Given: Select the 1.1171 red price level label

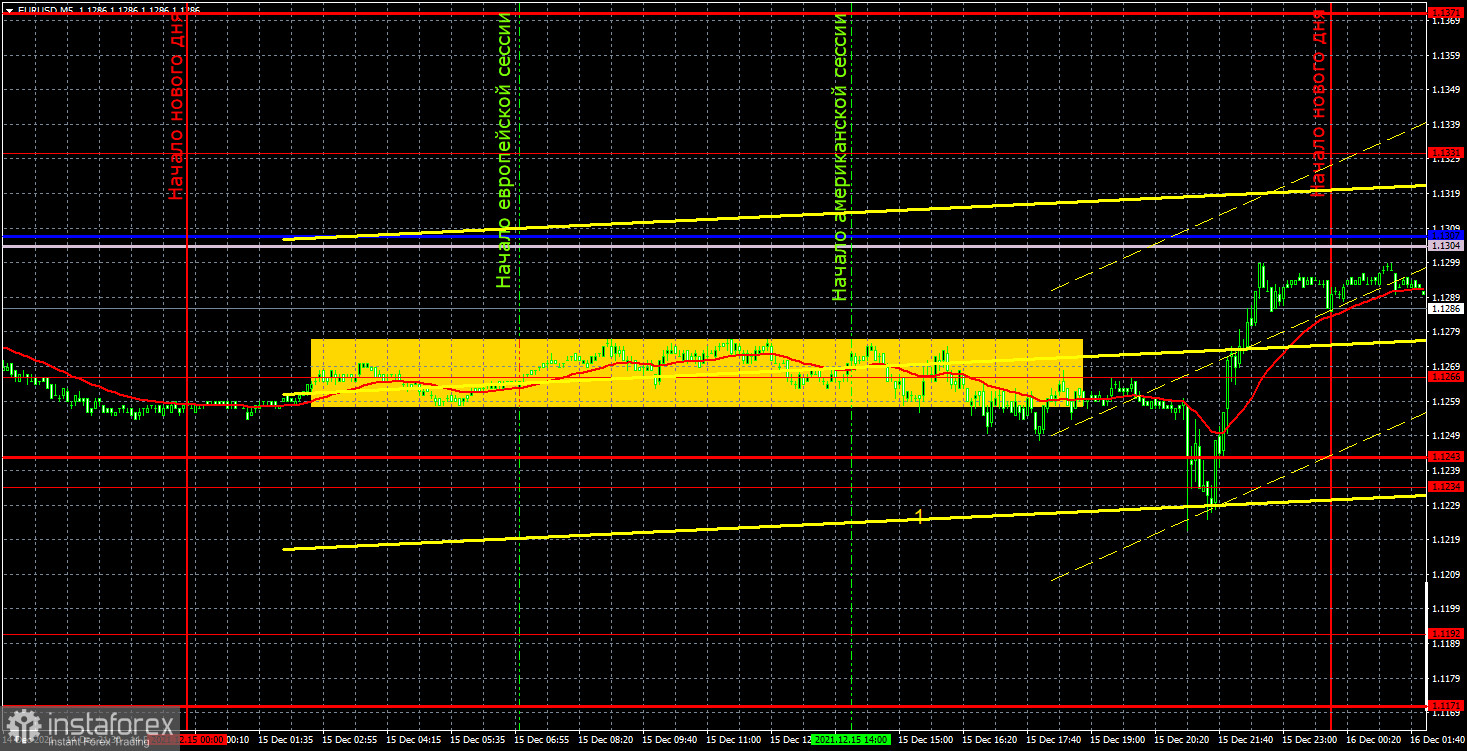Looking at the screenshot, I should click(1445, 706).
